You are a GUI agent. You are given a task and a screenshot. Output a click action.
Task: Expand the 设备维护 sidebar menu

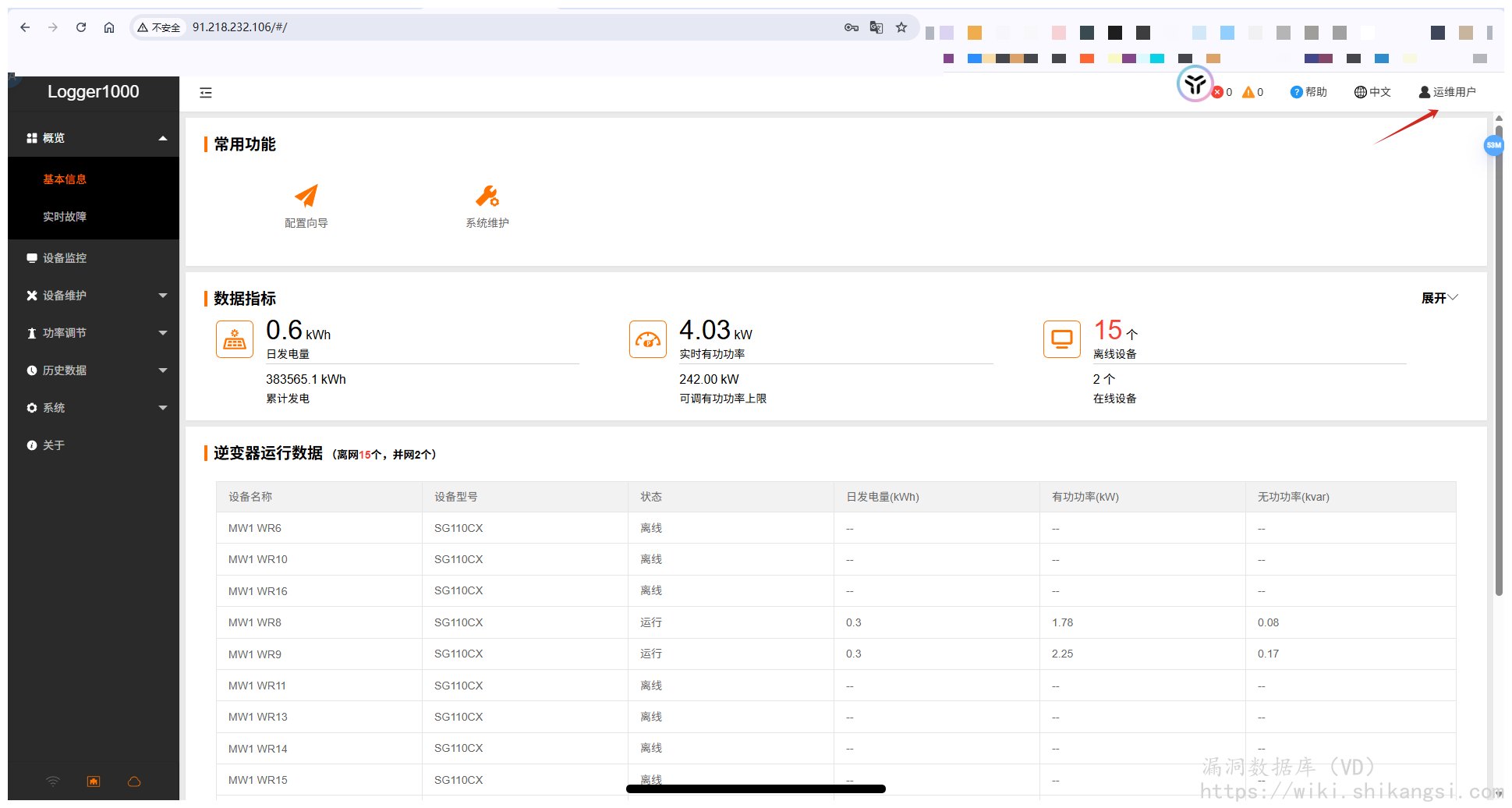(94, 296)
